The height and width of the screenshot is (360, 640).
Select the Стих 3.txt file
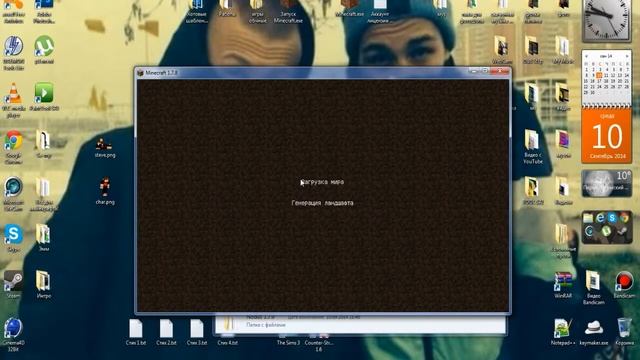pos(197,332)
